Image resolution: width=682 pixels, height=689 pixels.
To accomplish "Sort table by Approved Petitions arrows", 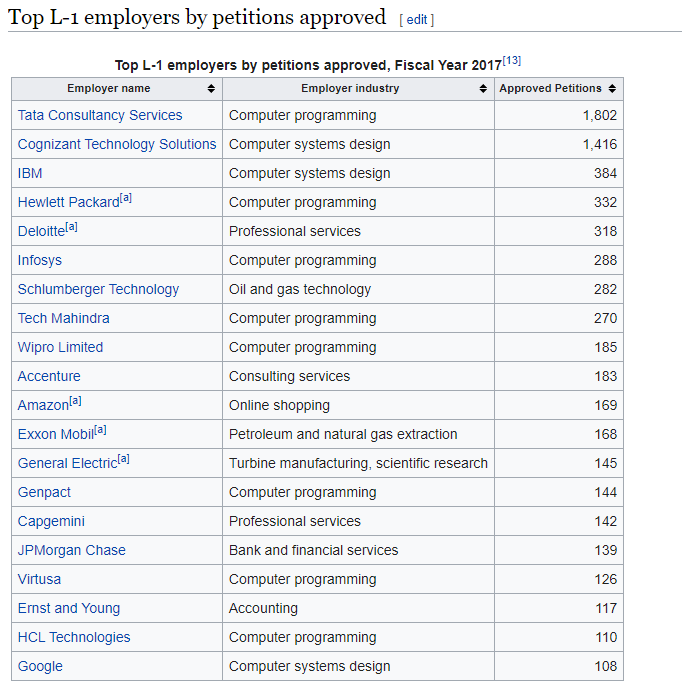I will [612, 89].
